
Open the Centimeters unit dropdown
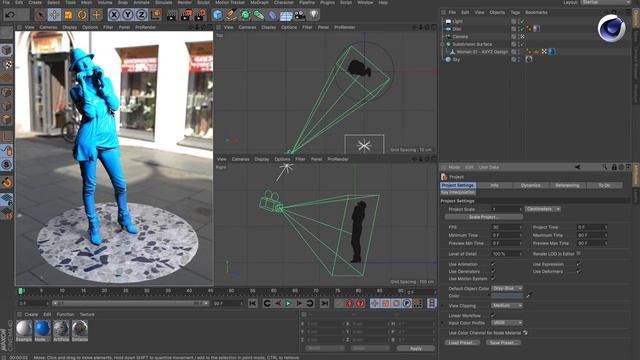coord(542,209)
